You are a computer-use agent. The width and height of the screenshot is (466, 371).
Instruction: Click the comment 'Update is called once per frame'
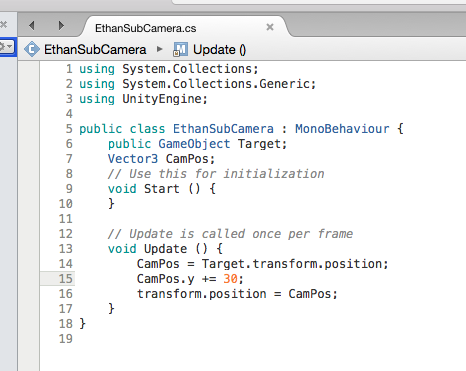pos(241,234)
